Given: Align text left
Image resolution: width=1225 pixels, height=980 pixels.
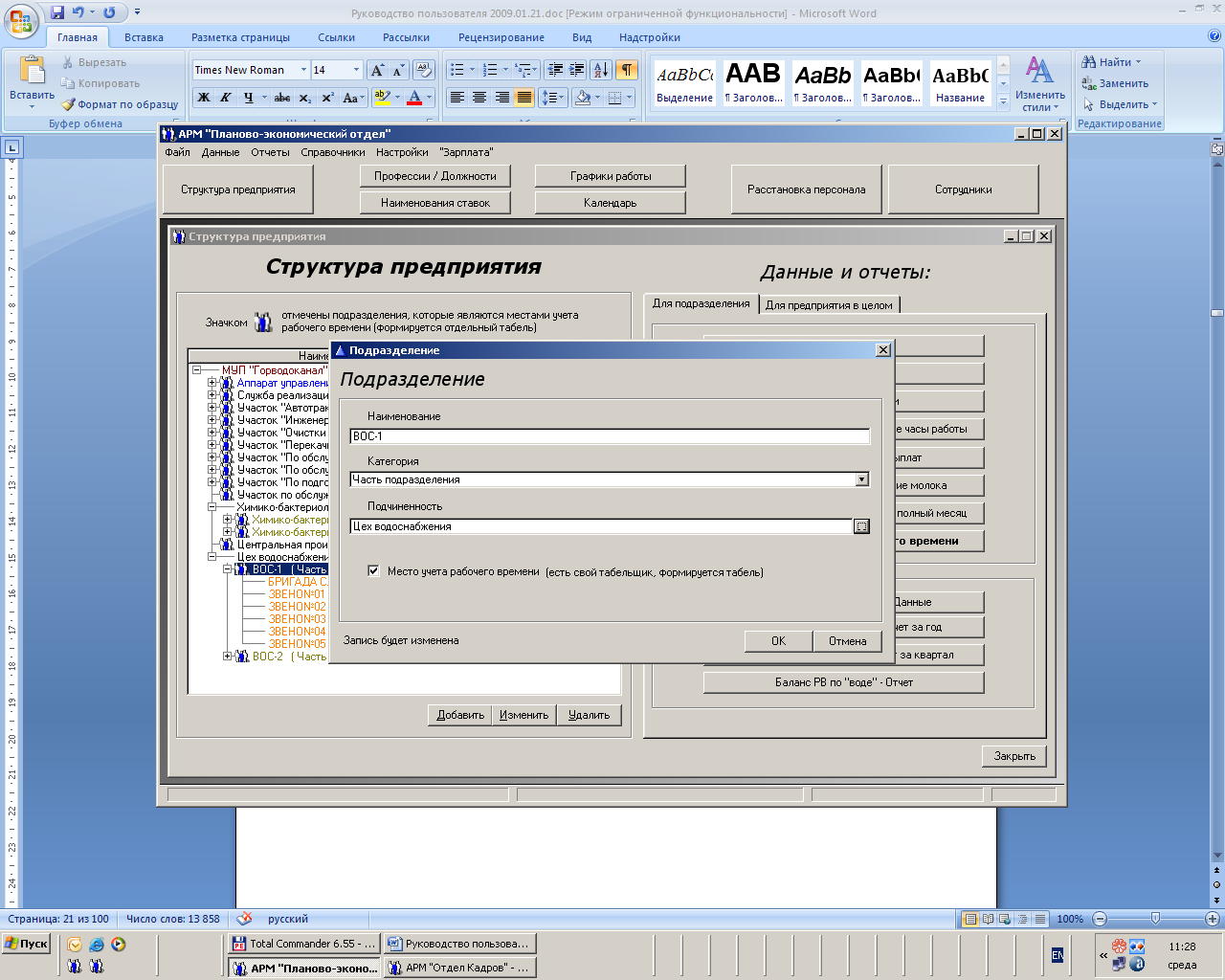Looking at the screenshot, I should tap(457, 98).
